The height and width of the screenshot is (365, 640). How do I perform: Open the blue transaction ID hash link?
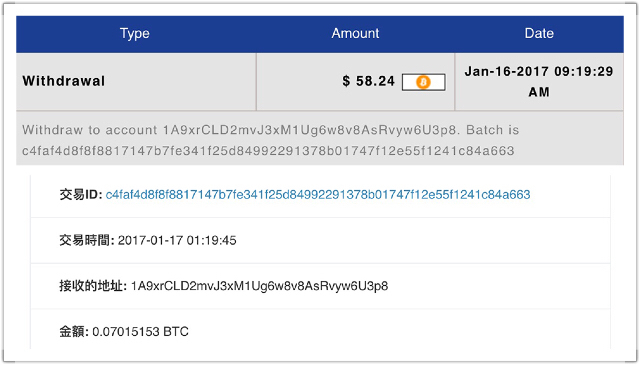pos(318,194)
